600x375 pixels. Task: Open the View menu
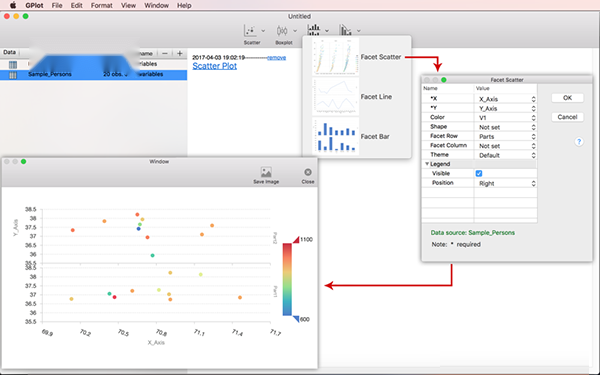click(x=128, y=5)
